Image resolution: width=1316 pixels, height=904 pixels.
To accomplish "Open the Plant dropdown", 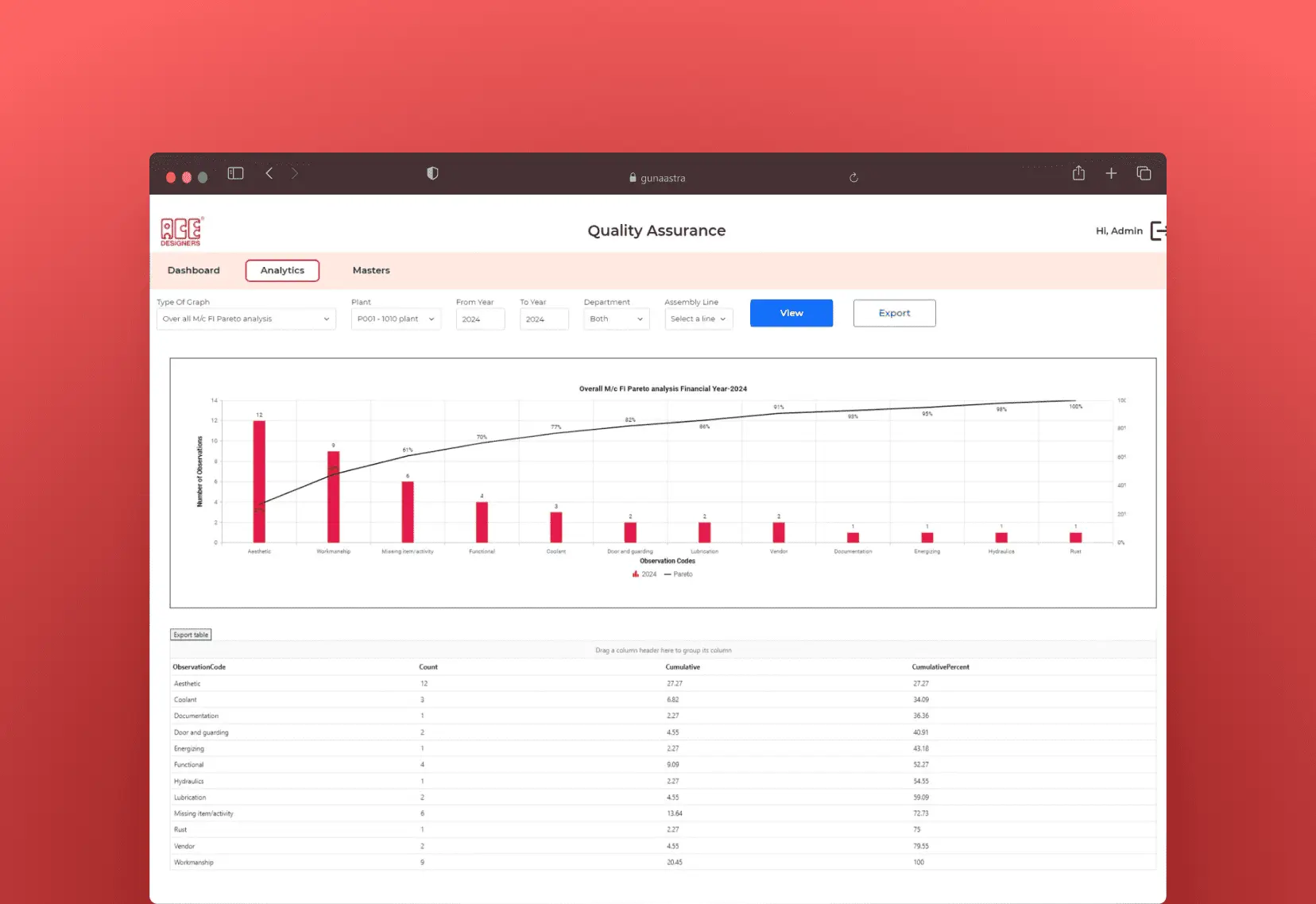I will [396, 319].
